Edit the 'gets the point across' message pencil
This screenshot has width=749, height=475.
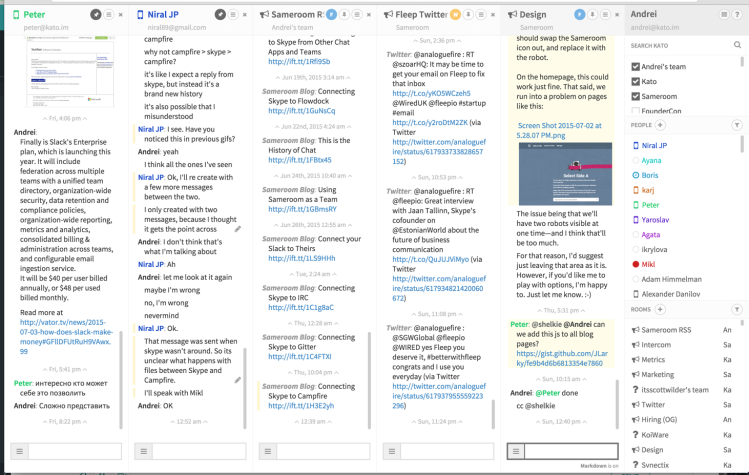tap(237, 229)
